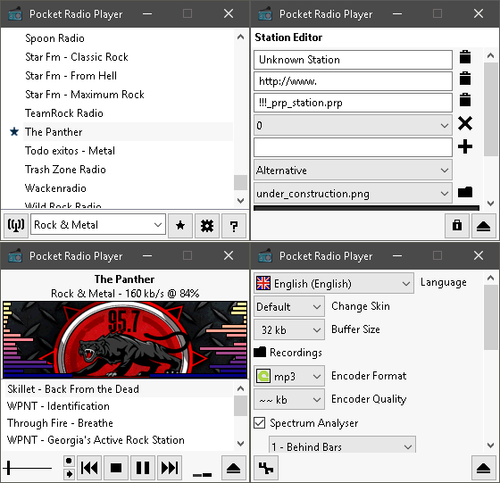Expand the under_construction.png dropdown
The width and height of the screenshot is (500, 483).
point(353,193)
